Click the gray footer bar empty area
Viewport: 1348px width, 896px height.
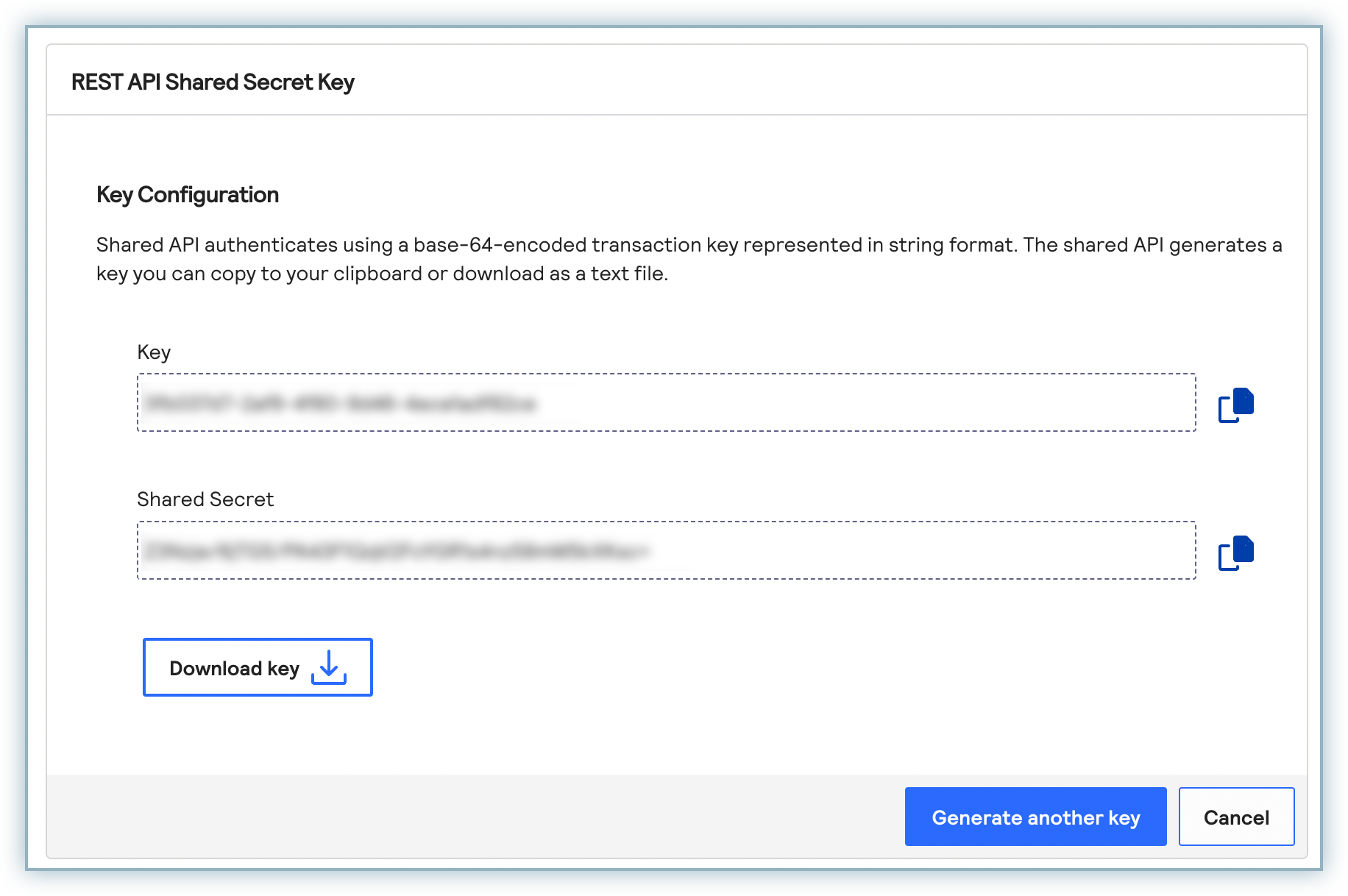pyautogui.click(x=471, y=817)
